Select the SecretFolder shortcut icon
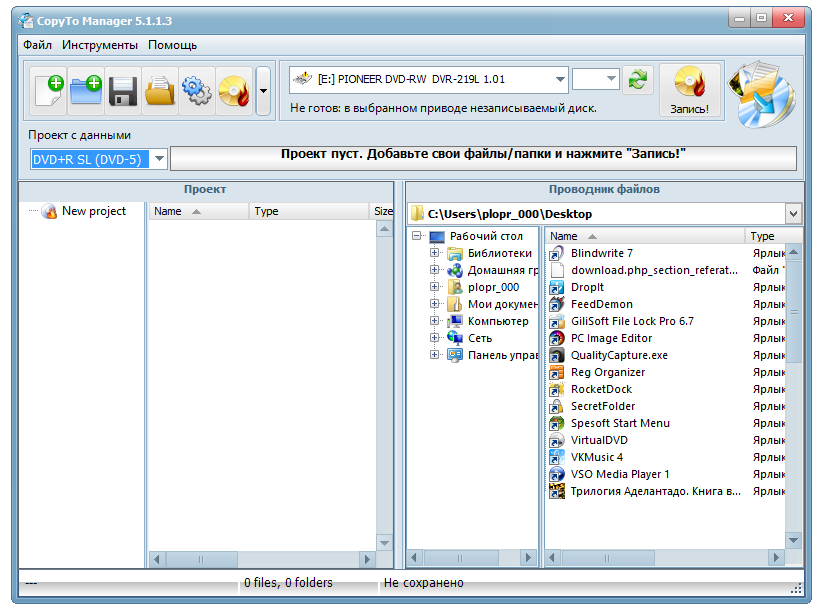 557,406
